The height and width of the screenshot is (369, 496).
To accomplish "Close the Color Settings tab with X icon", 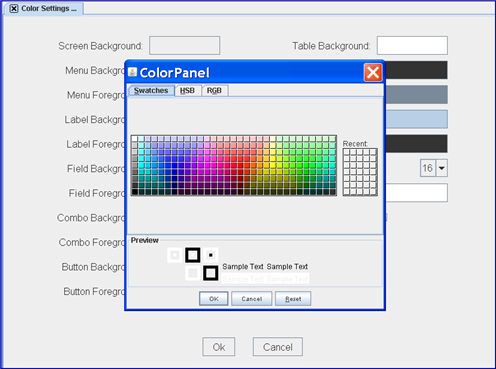I will click(x=14, y=9).
